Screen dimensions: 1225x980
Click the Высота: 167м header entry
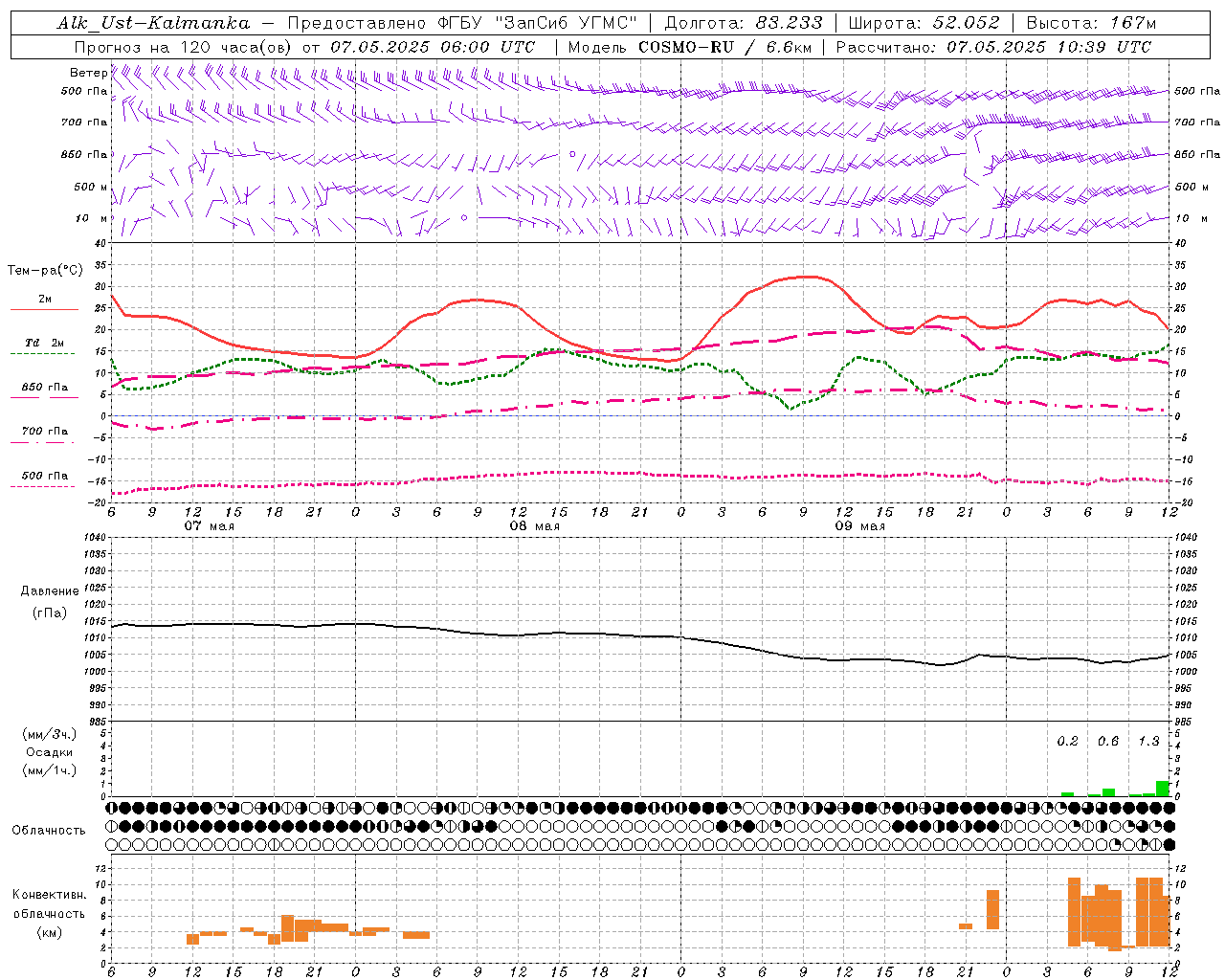(1091, 24)
